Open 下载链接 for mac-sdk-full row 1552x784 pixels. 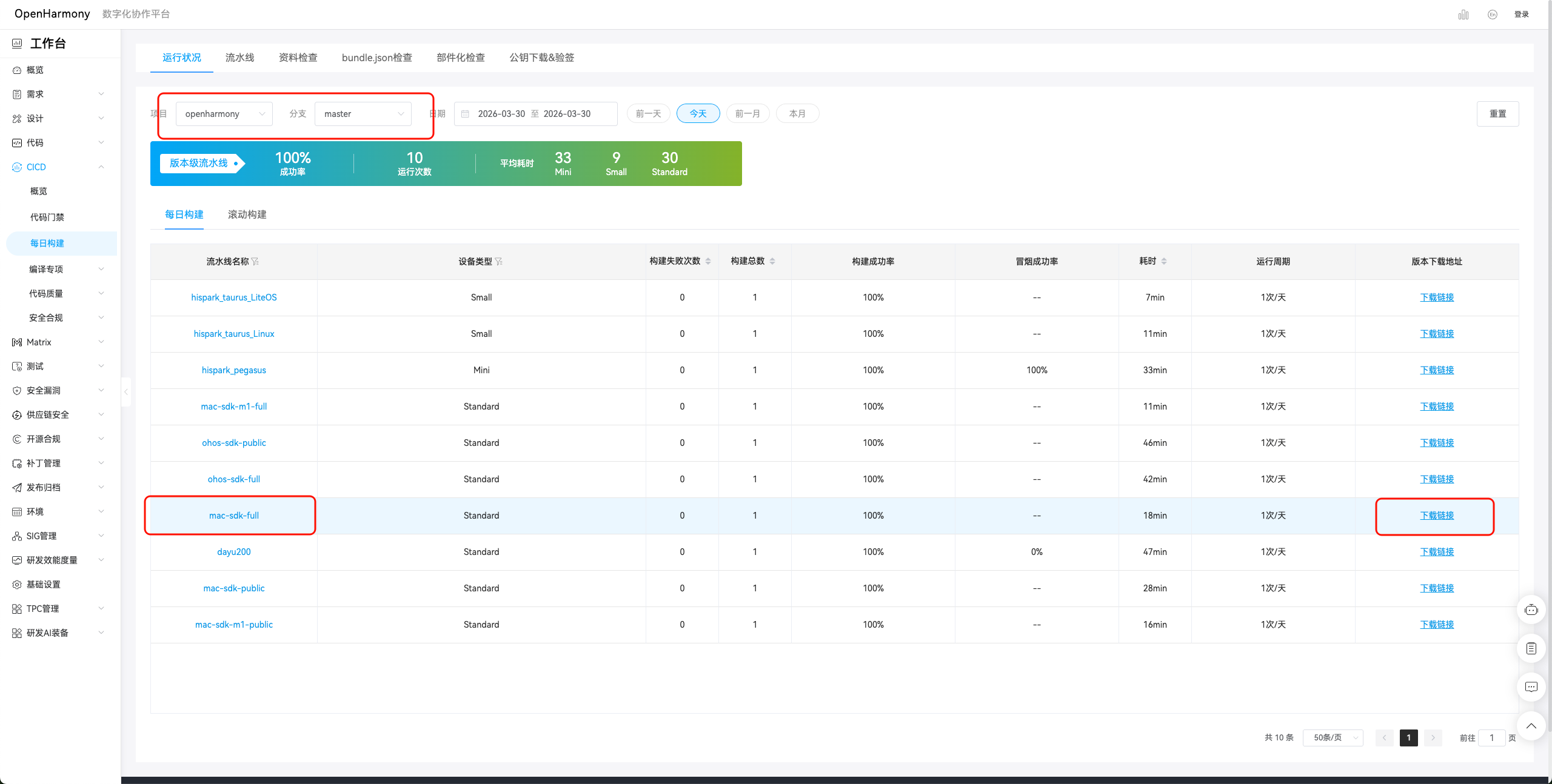click(x=1437, y=516)
